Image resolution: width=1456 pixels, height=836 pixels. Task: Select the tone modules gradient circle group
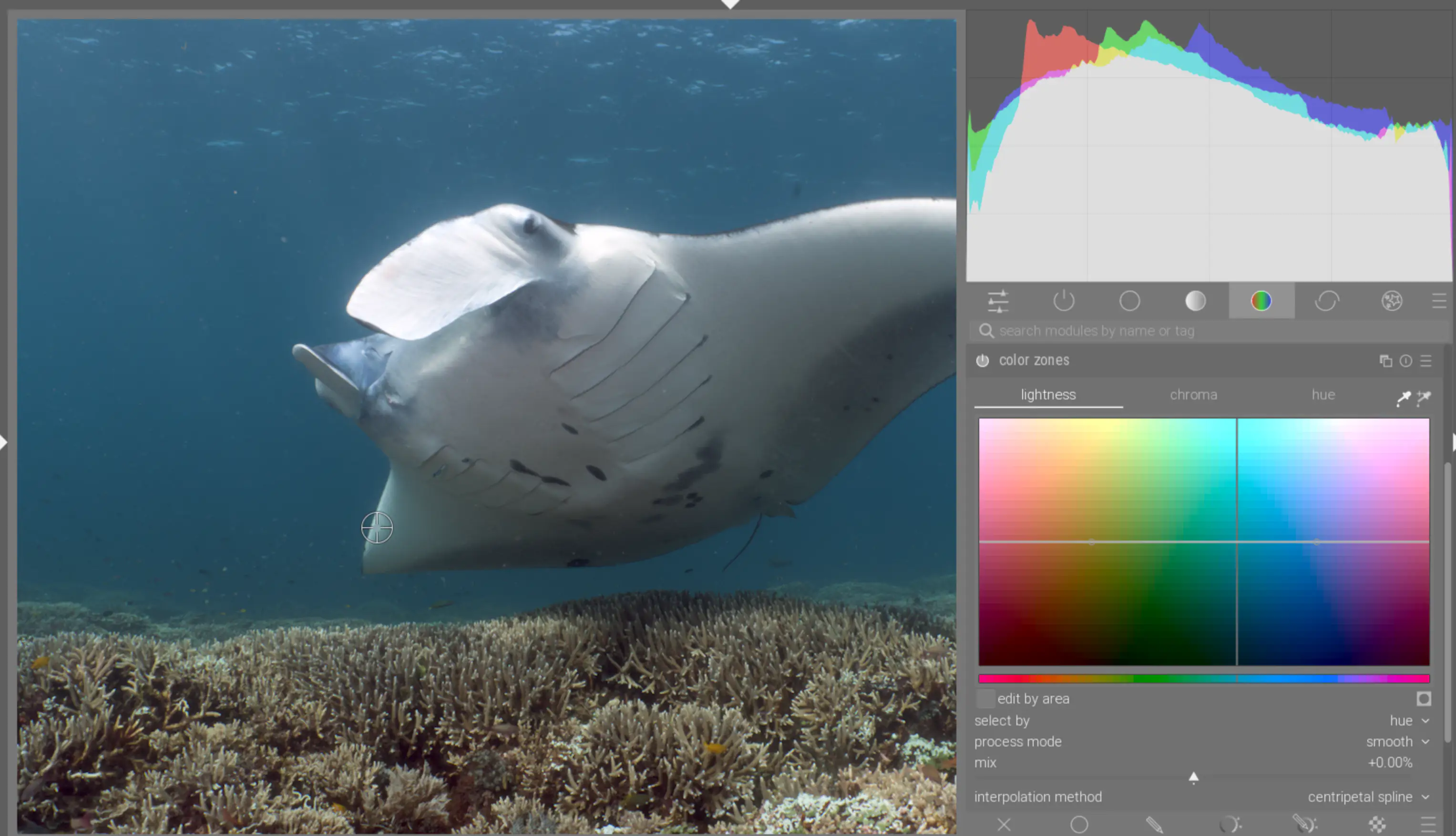point(1195,301)
